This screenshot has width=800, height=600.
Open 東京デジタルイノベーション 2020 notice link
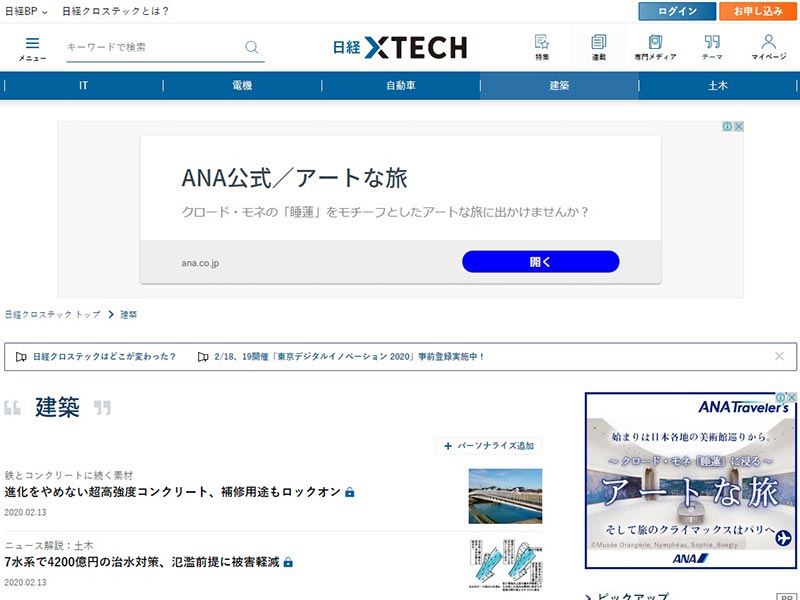pos(349,357)
